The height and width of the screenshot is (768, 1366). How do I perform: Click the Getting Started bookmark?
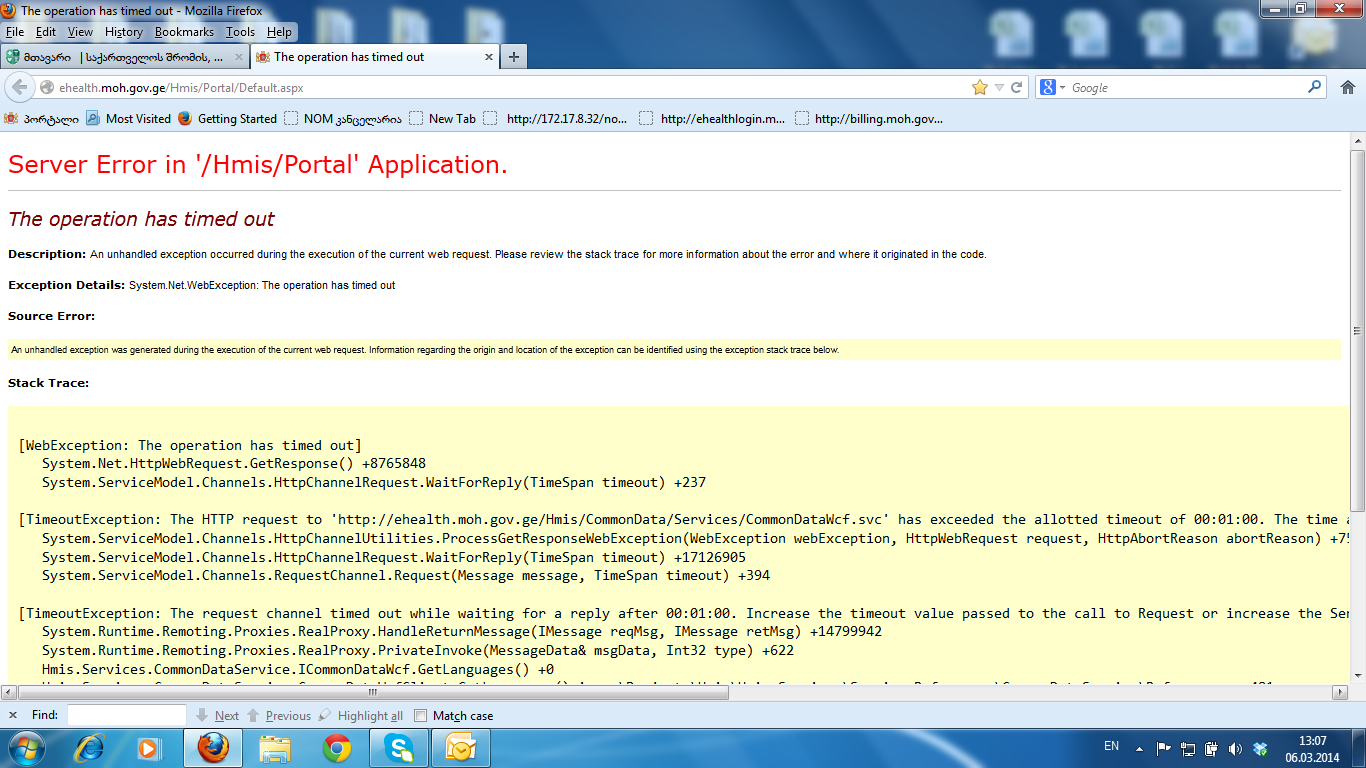click(227, 119)
